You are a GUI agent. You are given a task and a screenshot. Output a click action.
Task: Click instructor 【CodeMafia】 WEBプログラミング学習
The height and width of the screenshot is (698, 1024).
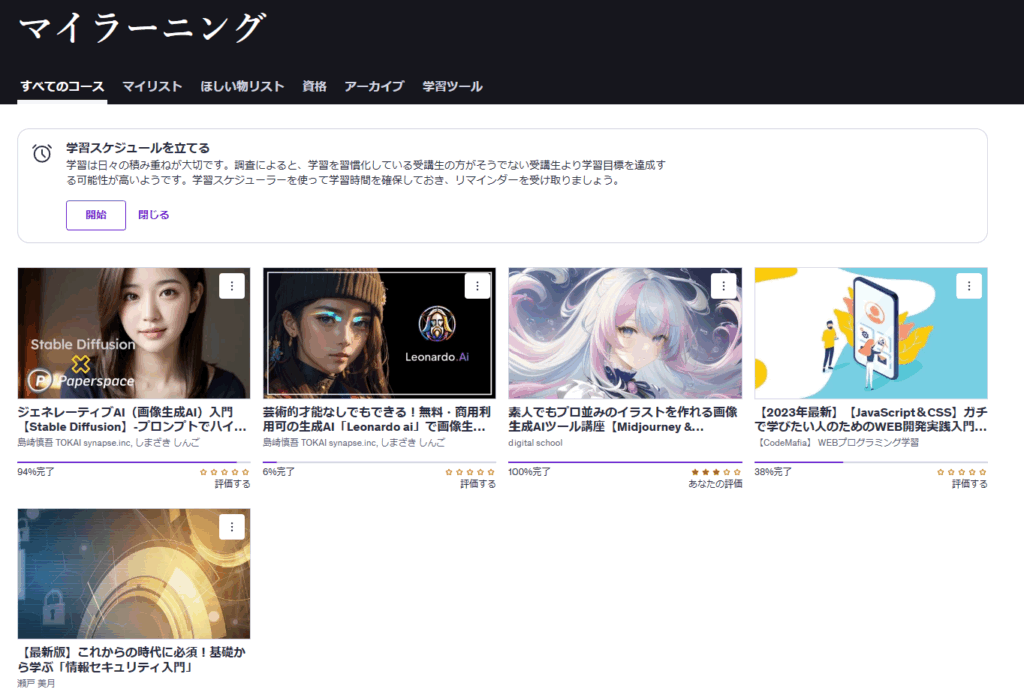pyautogui.click(x=837, y=443)
